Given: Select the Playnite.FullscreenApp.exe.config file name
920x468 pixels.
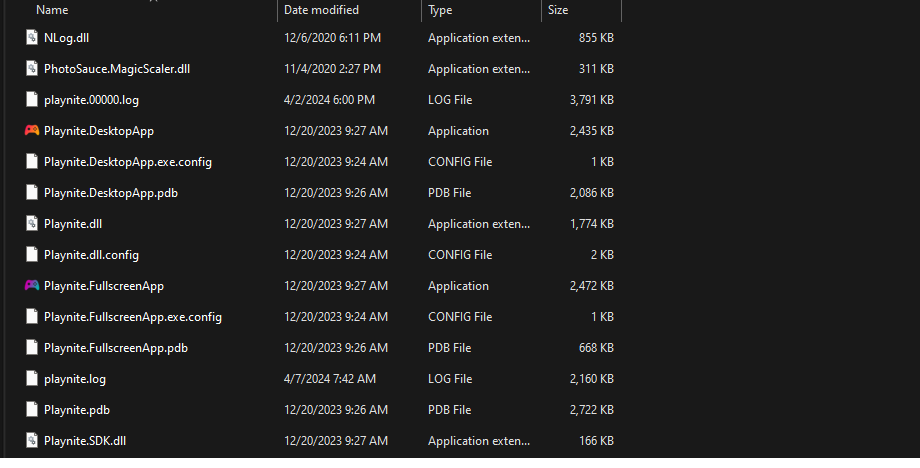Looking at the screenshot, I should coord(133,317).
